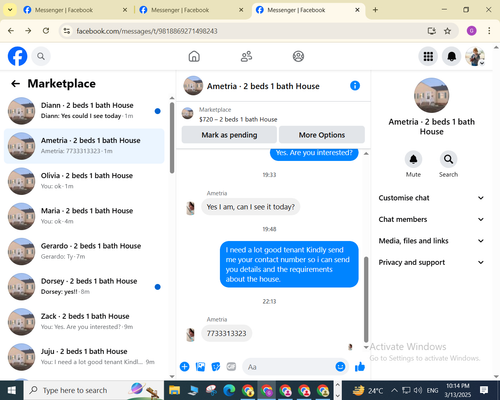Viewport: 500px width, 400px height.
Task: Open the Gerardo conversation
Action: pos(84,251)
